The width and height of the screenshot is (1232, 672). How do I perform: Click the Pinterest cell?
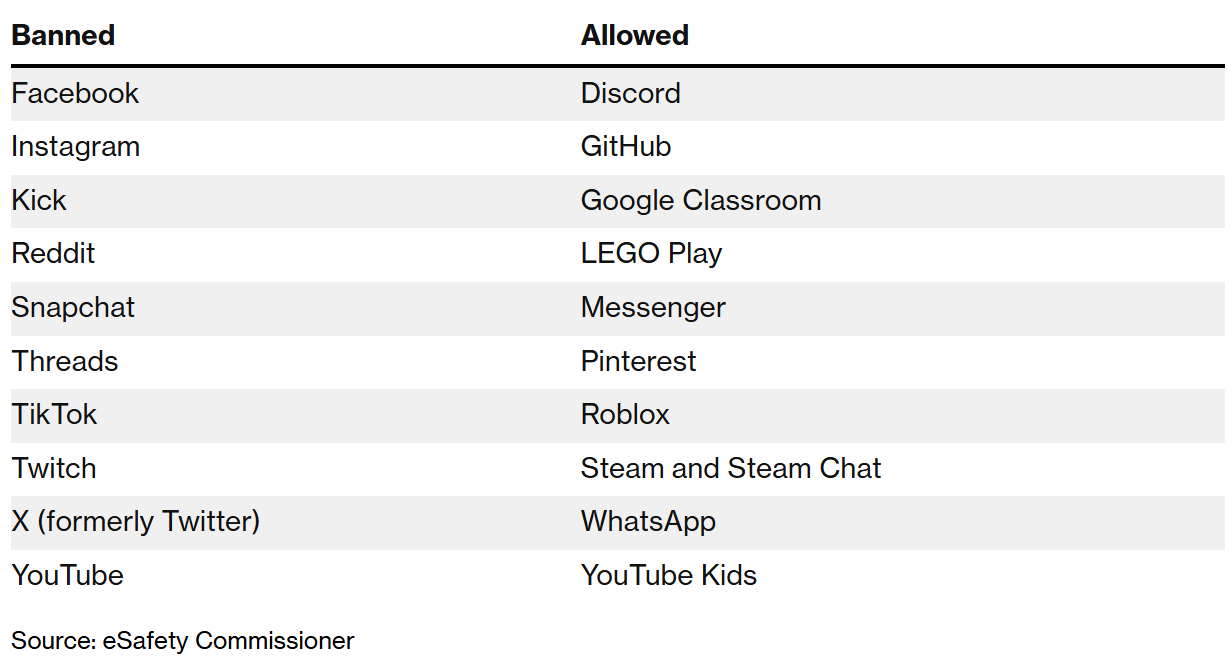pos(638,361)
